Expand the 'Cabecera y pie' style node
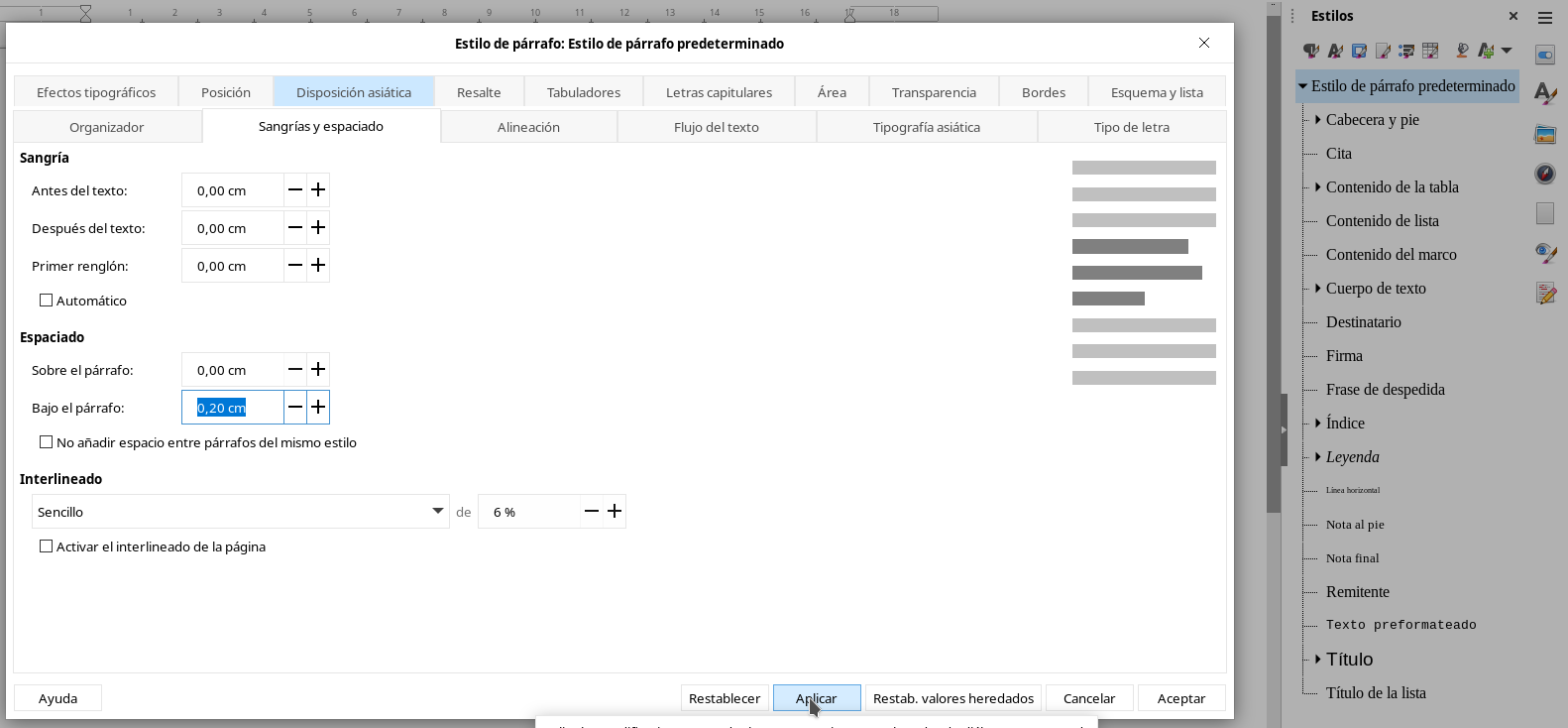This screenshot has height=728, width=1568. tap(1317, 120)
